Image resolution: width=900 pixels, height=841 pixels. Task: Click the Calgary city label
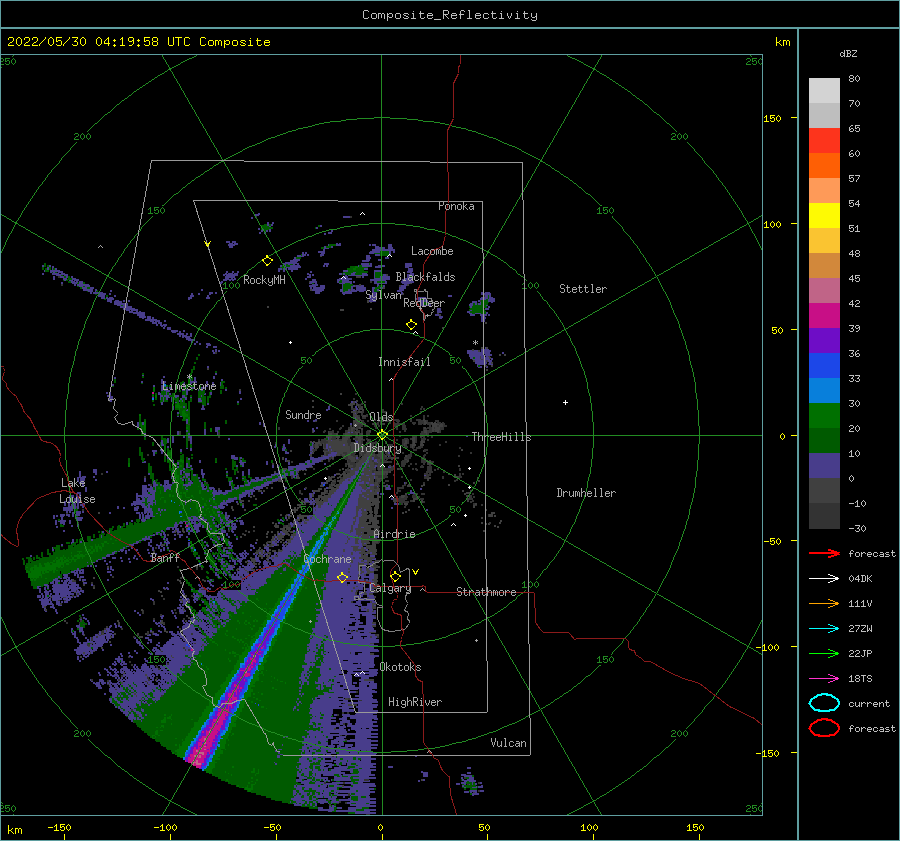pos(390,588)
